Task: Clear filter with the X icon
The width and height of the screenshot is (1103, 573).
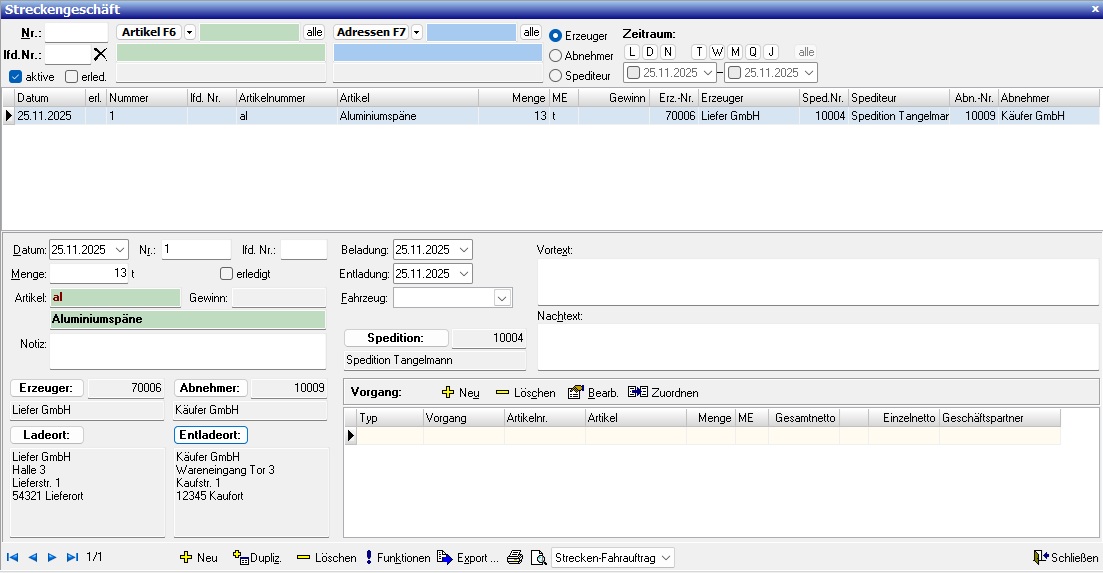Action: [100, 54]
